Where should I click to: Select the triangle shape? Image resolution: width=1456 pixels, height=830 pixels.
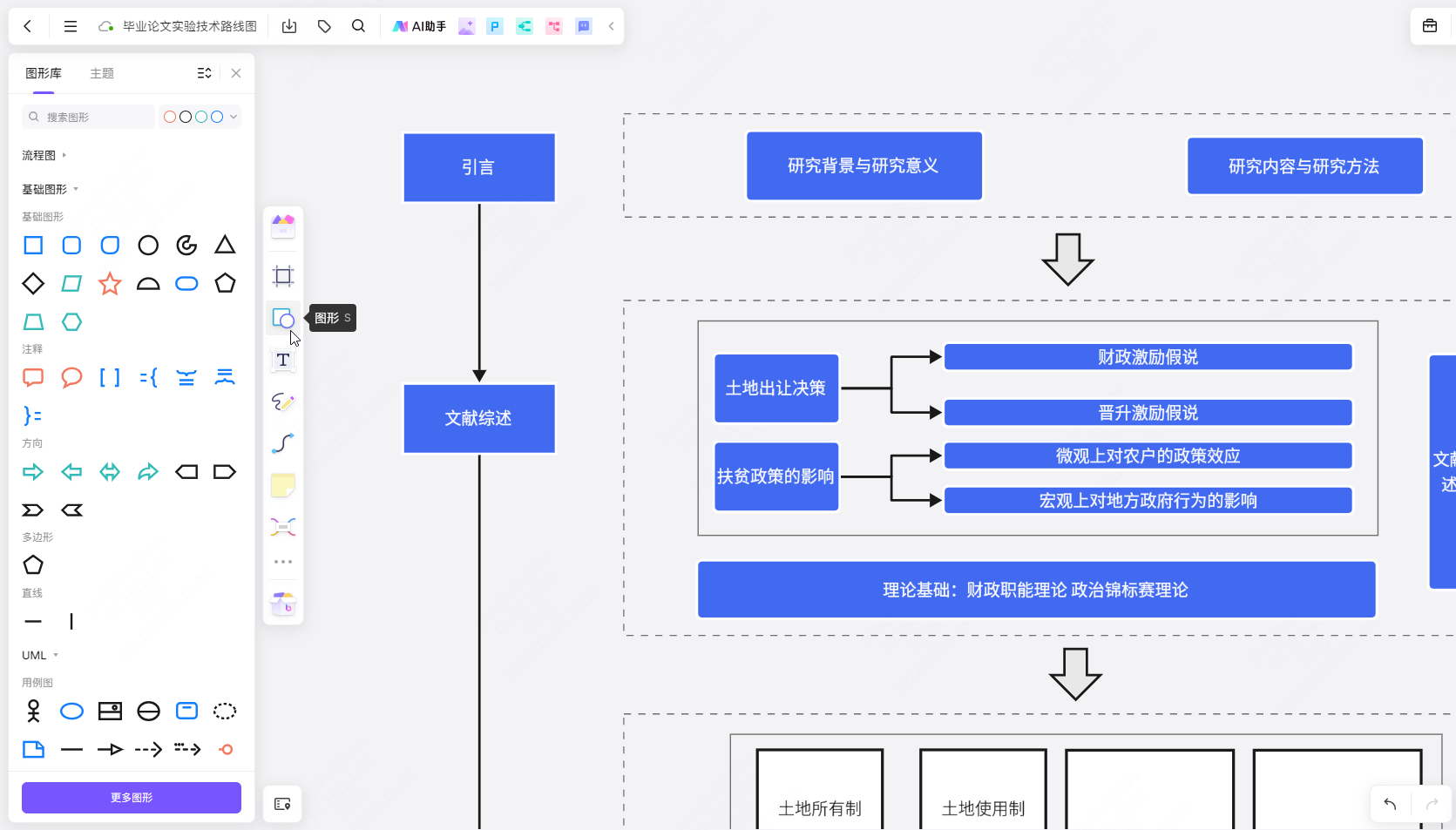pyautogui.click(x=225, y=246)
